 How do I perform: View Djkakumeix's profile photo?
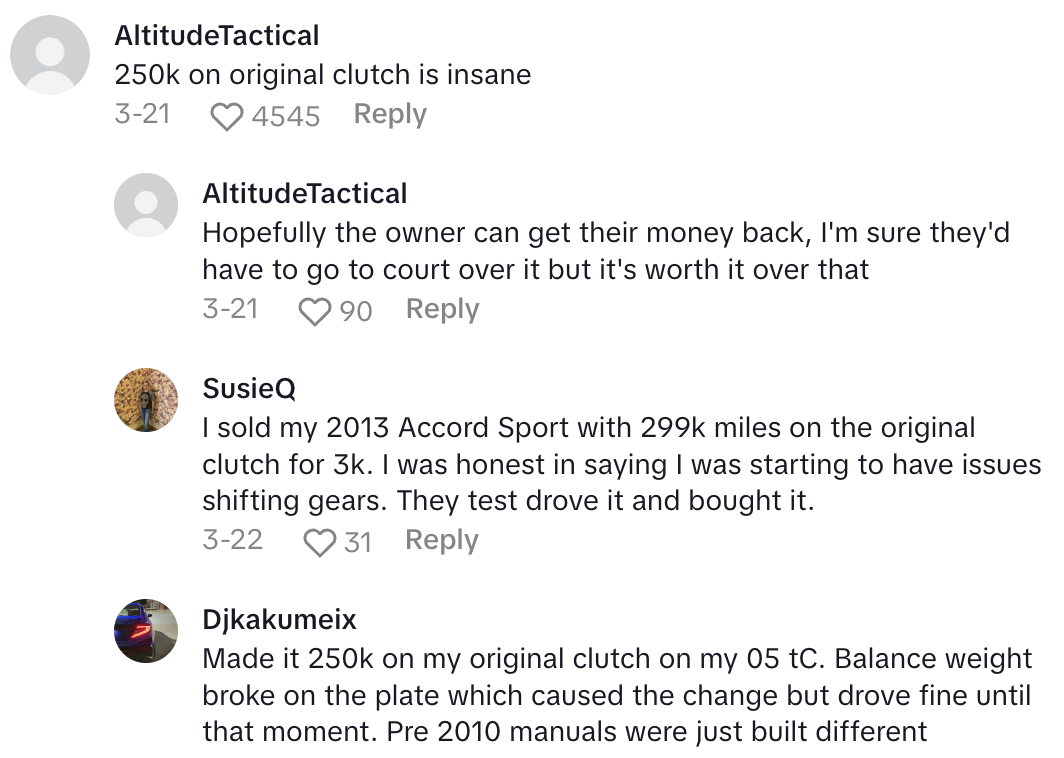click(146, 631)
